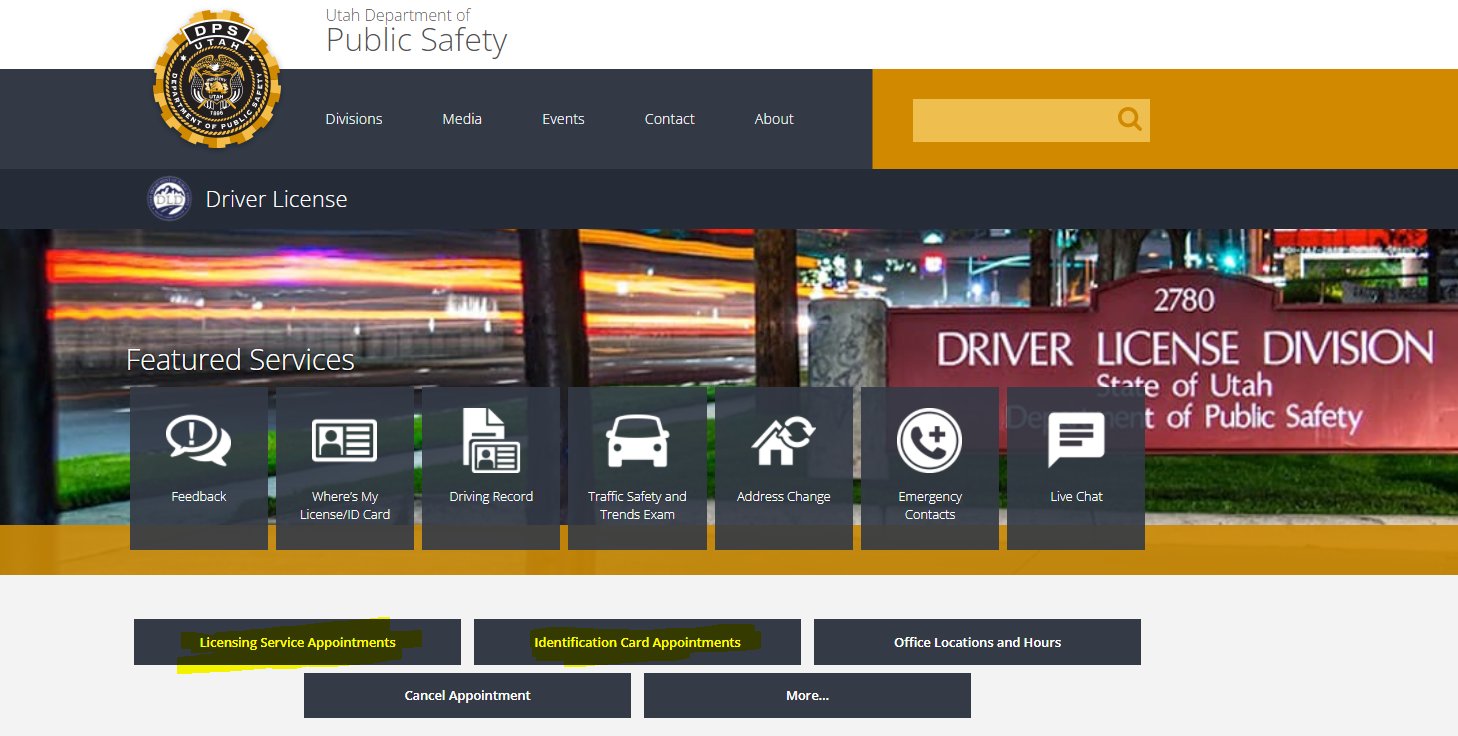Click the More... button

[x=807, y=695]
